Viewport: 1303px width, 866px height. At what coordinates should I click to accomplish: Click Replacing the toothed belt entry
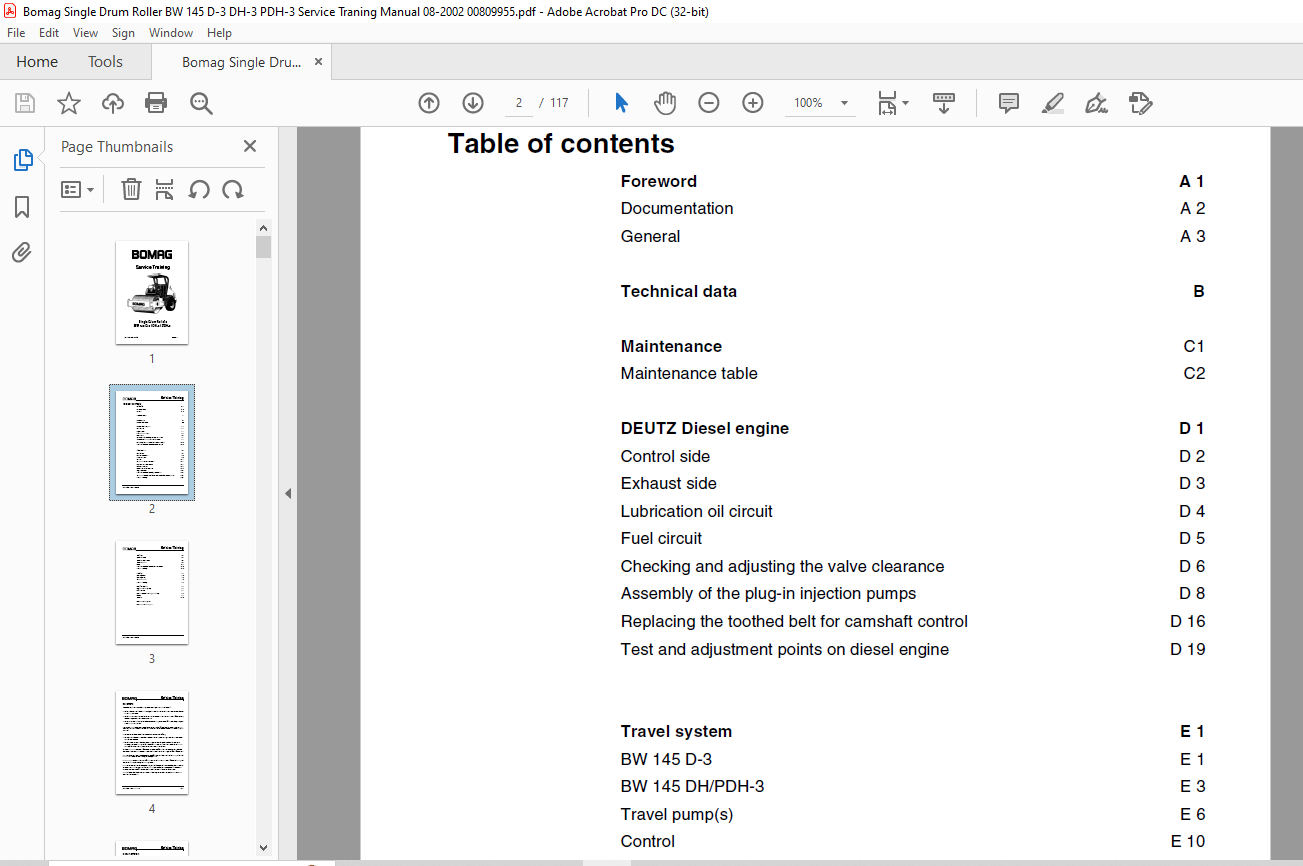[x=794, y=621]
